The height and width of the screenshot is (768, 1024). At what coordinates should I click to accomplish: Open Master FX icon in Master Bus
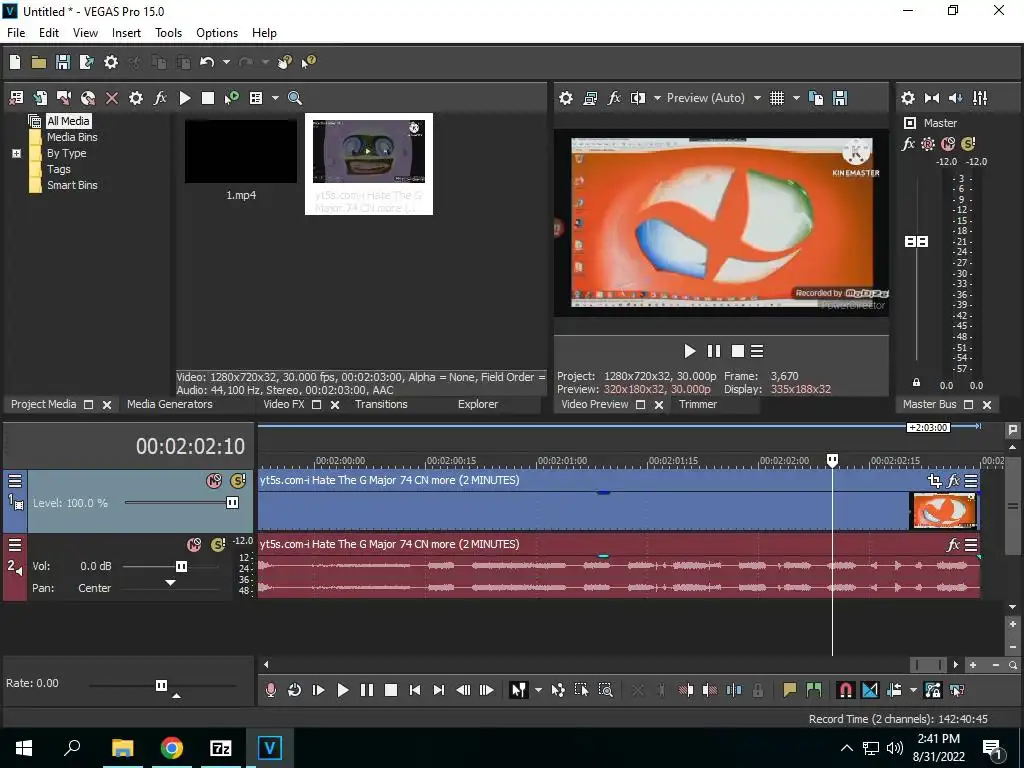tap(908, 144)
